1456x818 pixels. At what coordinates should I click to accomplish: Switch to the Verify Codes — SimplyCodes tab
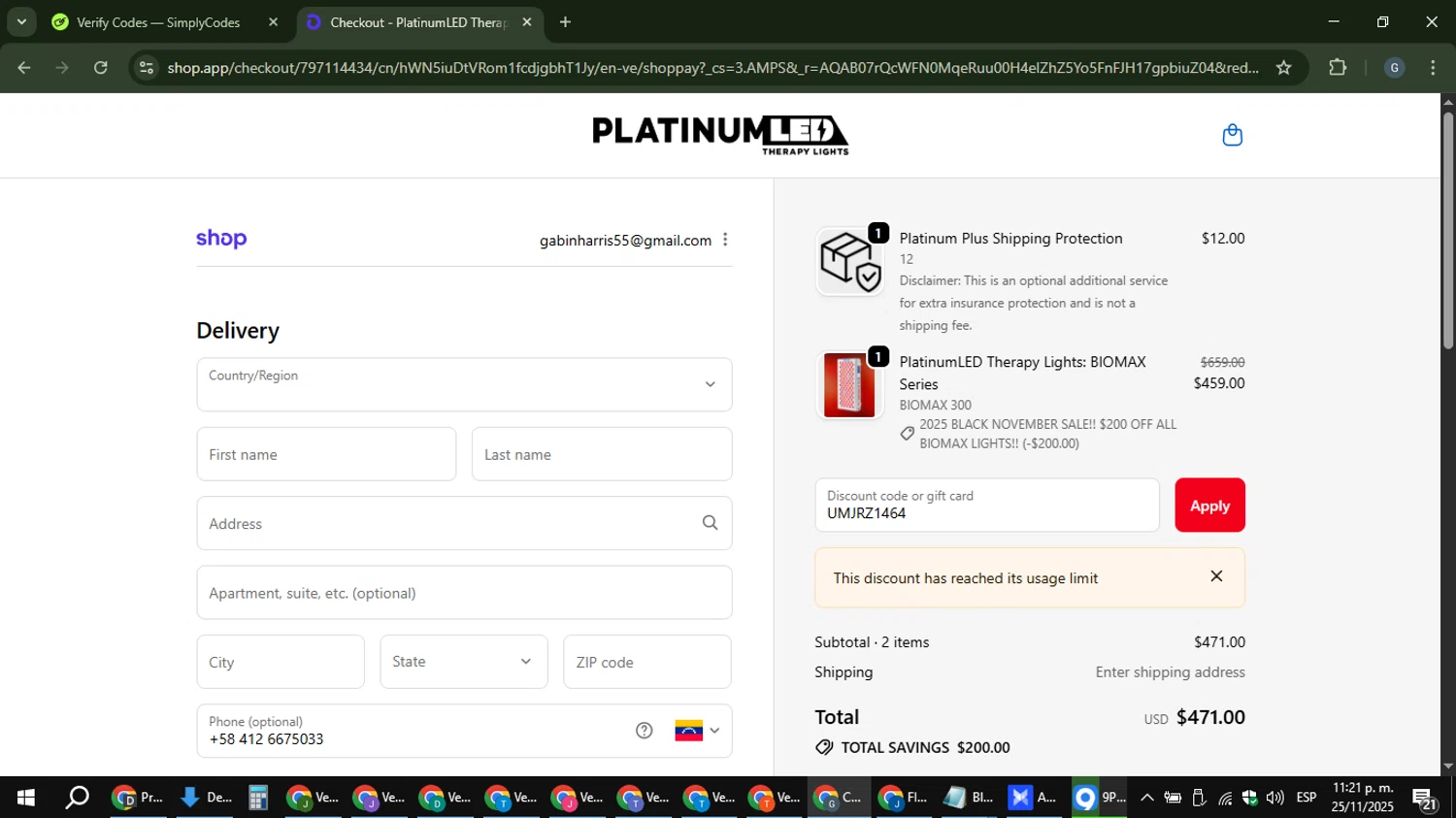tap(158, 21)
